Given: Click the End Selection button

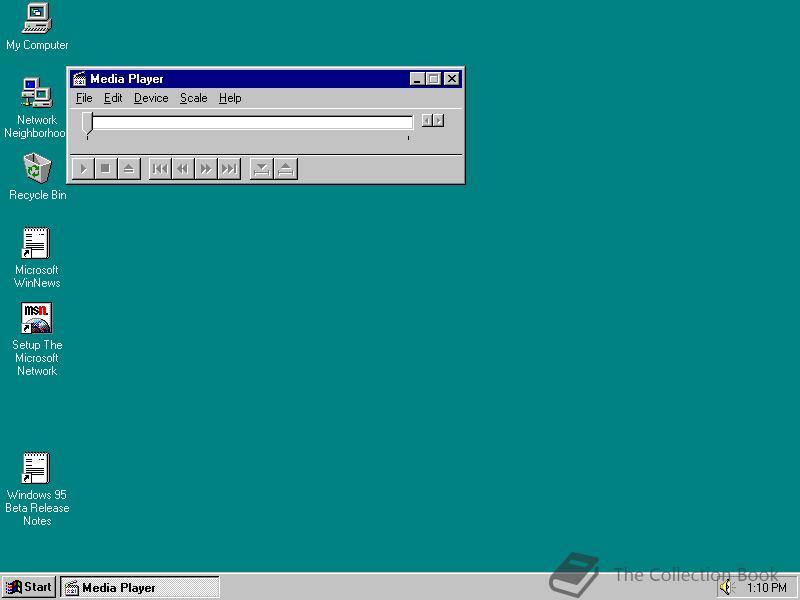Looking at the screenshot, I should click(286, 169).
